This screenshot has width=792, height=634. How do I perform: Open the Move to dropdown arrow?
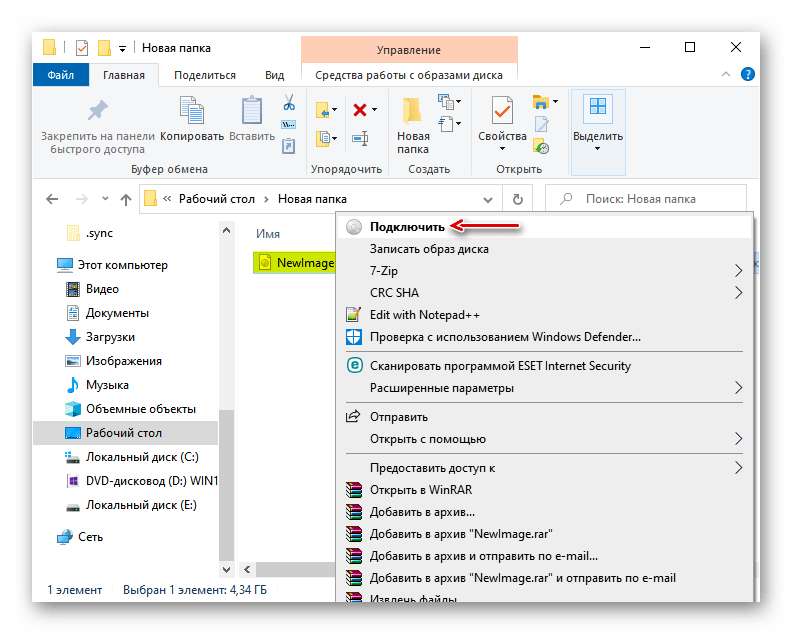(334, 110)
